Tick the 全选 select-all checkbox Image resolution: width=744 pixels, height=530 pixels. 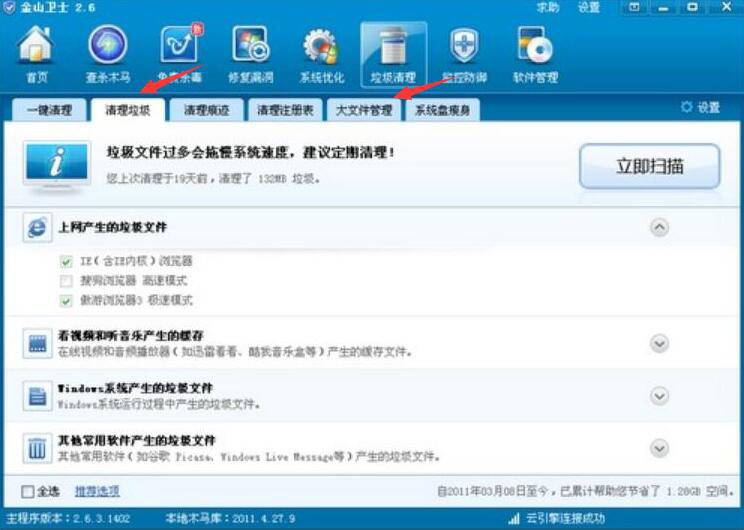click(x=28, y=492)
